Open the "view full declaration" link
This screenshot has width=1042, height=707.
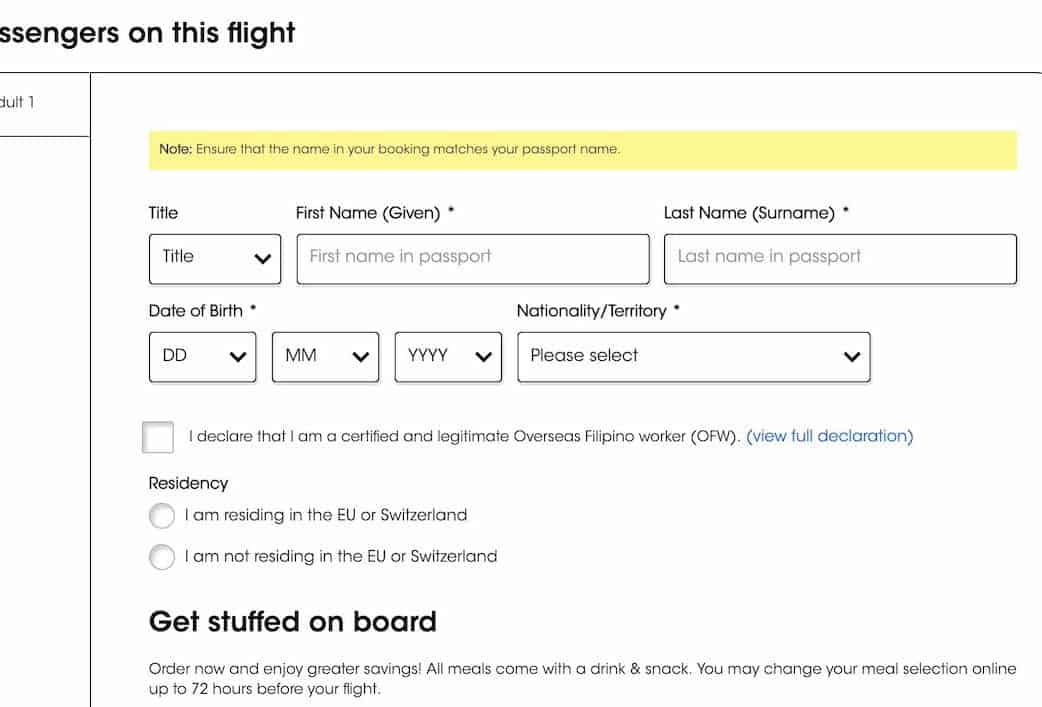pyautogui.click(x=829, y=436)
